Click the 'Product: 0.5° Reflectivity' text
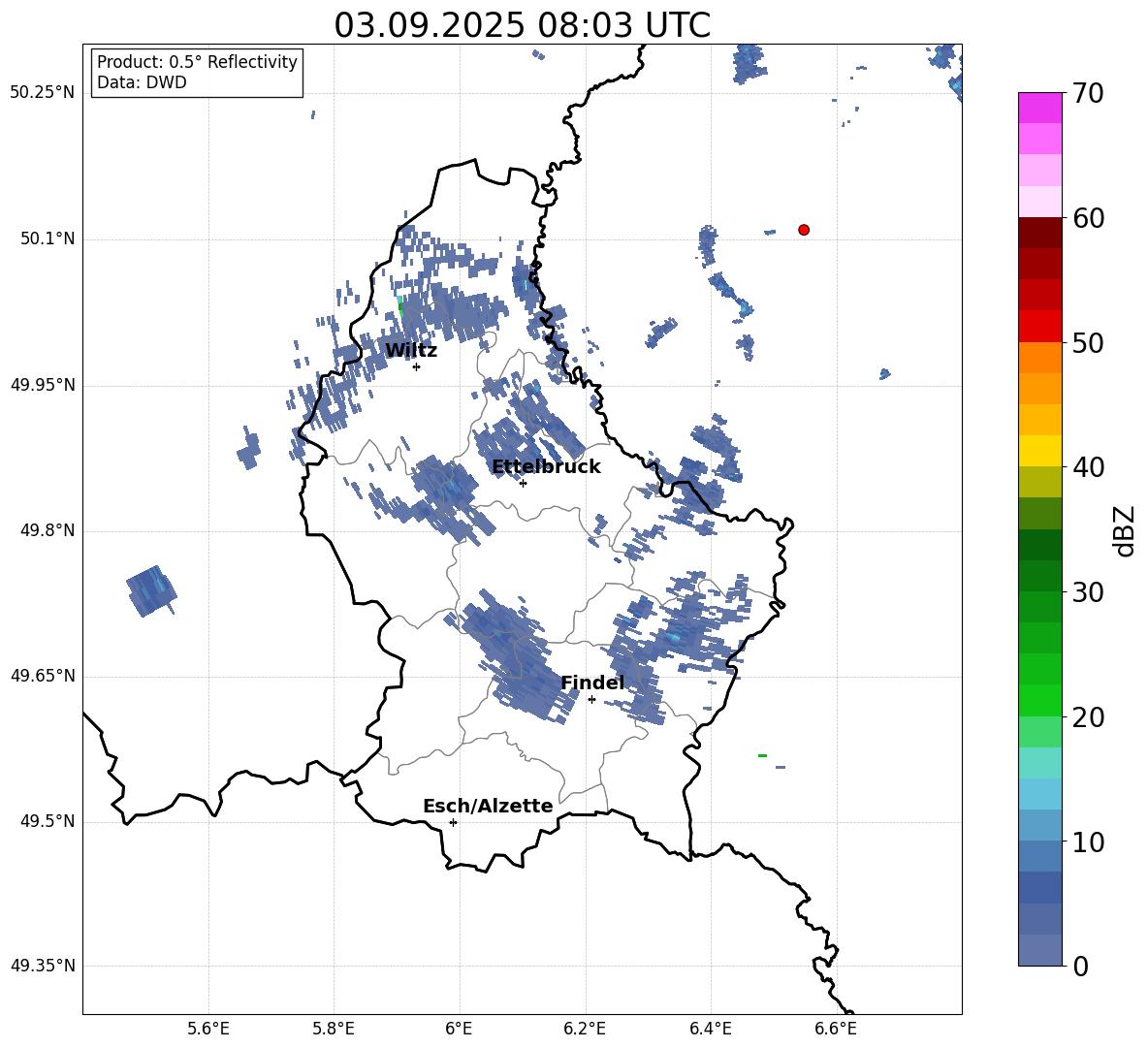Screen dimensions: 1148x1048 197,61
